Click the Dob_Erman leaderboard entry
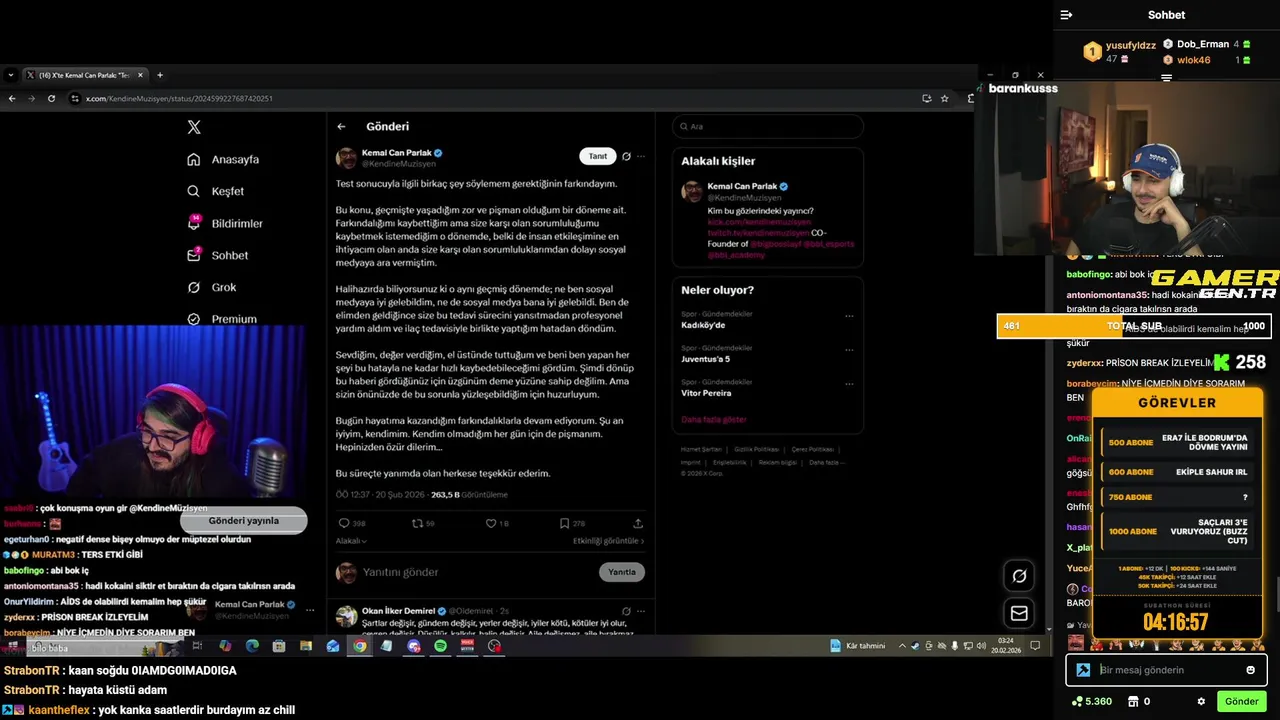Image resolution: width=1280 pixels, height=720 pixels. (x=1209, y=44)
